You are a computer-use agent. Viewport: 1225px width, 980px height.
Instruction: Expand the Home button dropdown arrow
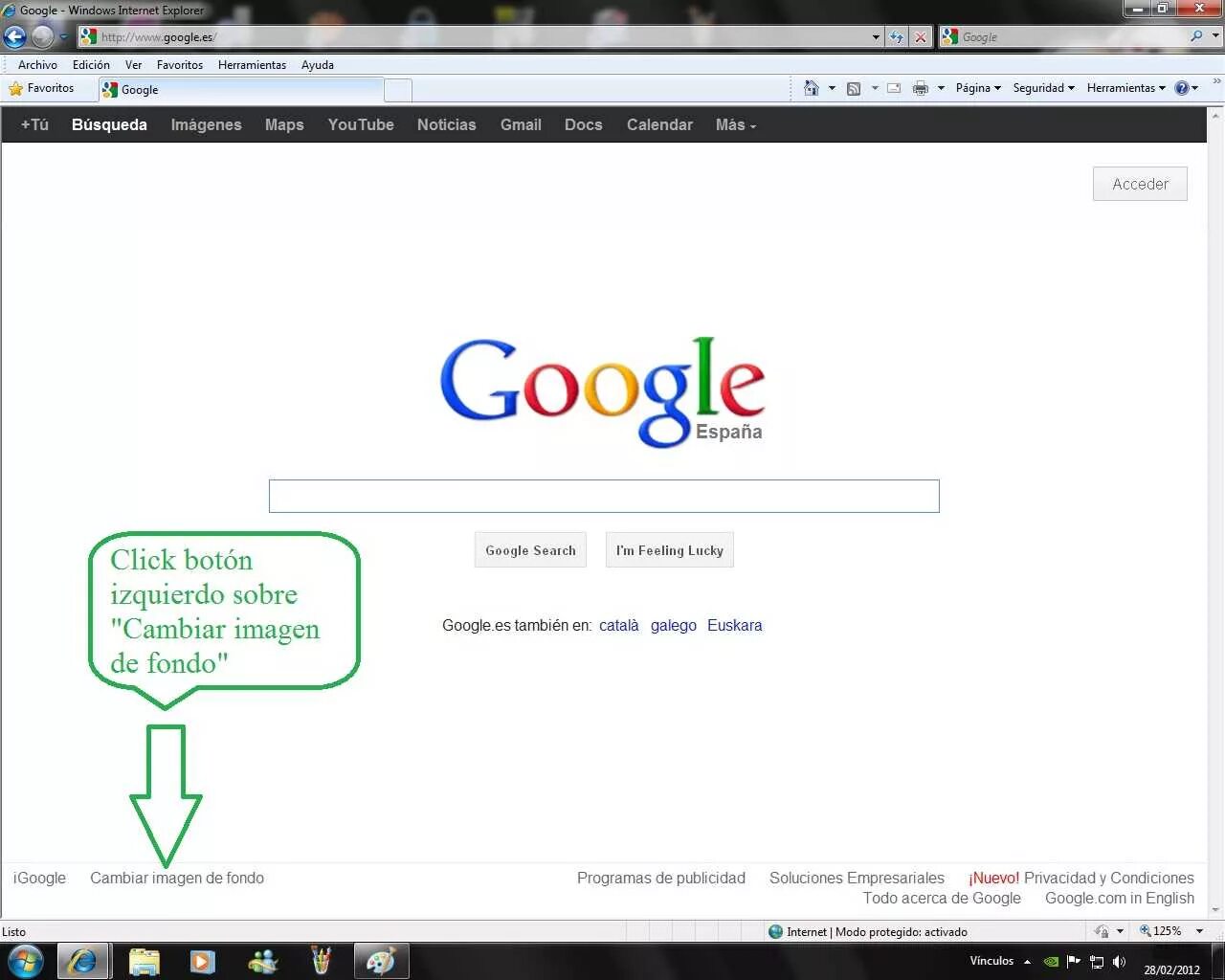[832, 88]
